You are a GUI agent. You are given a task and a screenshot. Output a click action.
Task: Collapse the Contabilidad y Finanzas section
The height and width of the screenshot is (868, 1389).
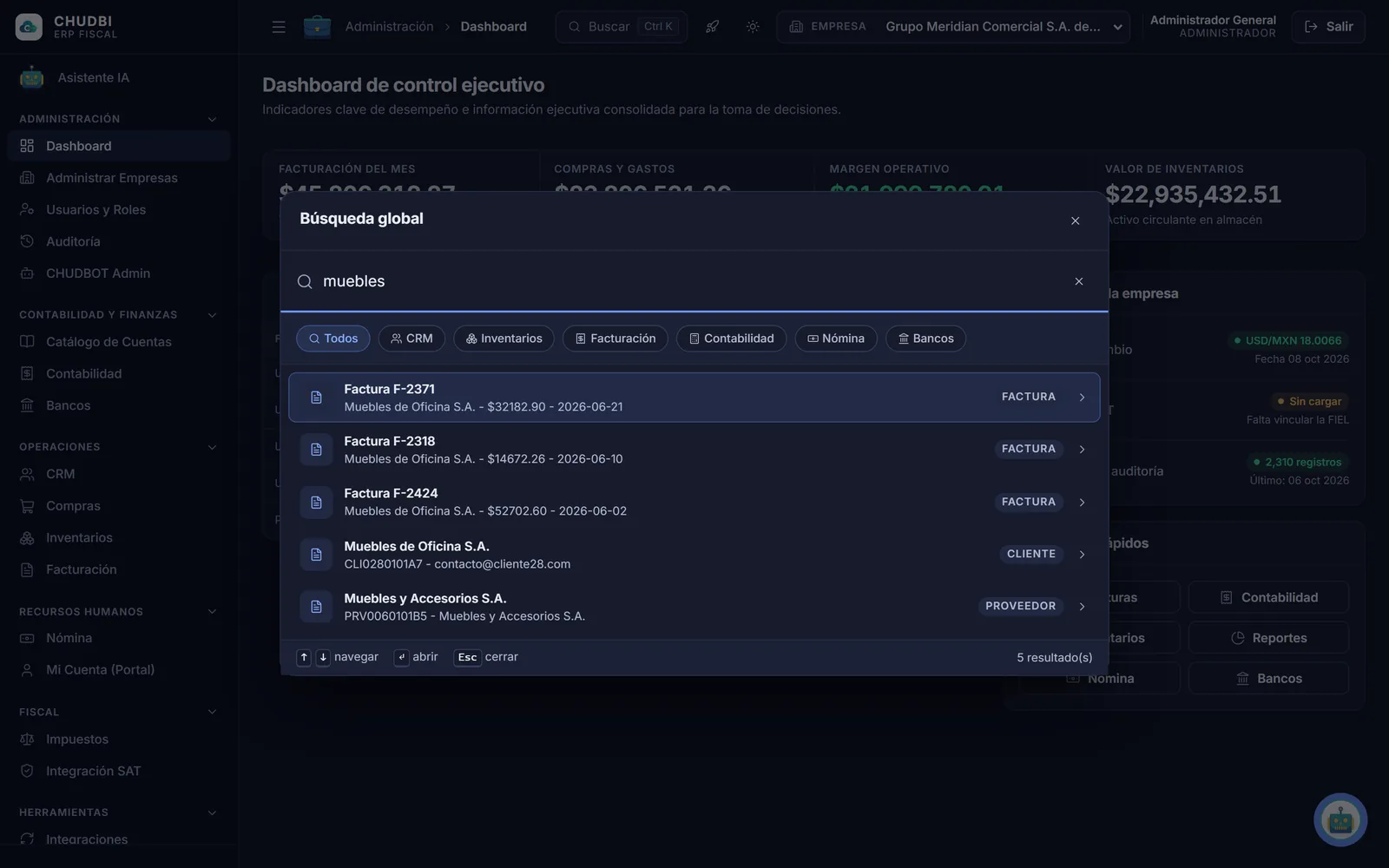(212, 315)
